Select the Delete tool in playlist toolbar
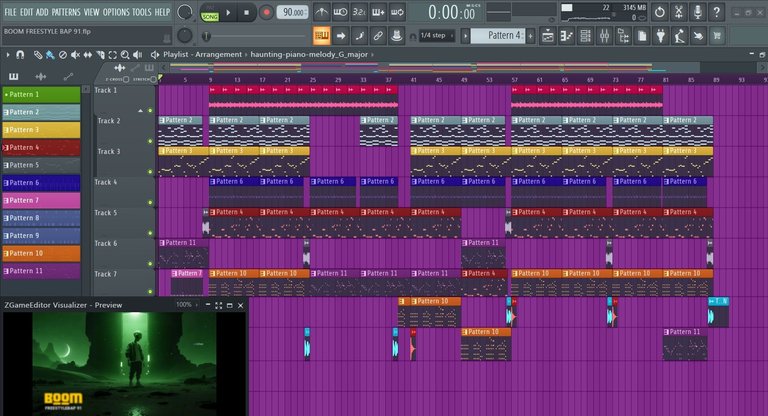Screen dimensions: 768x416 63,54
